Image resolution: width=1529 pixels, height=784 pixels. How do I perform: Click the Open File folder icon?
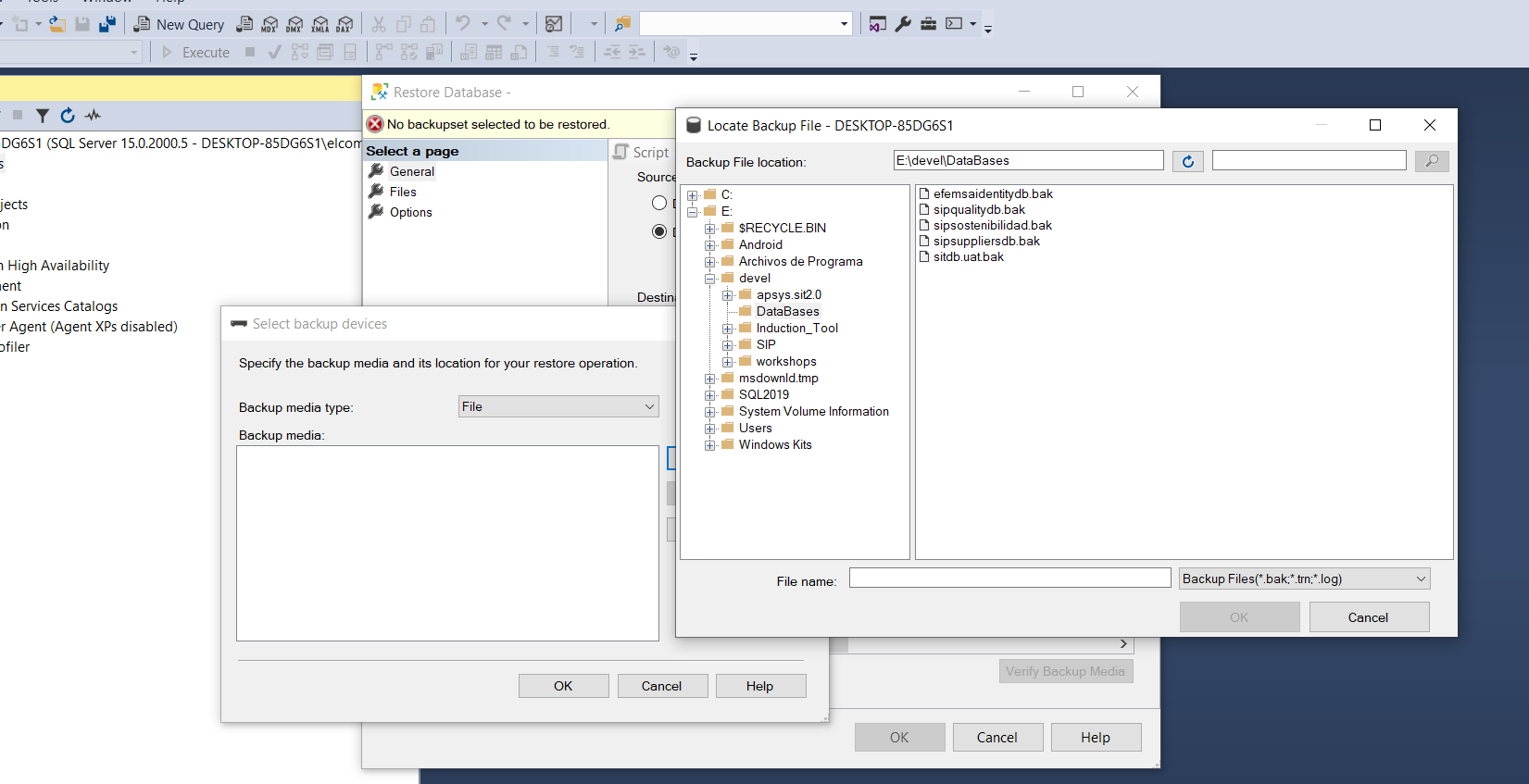click(x=57, y=24)
